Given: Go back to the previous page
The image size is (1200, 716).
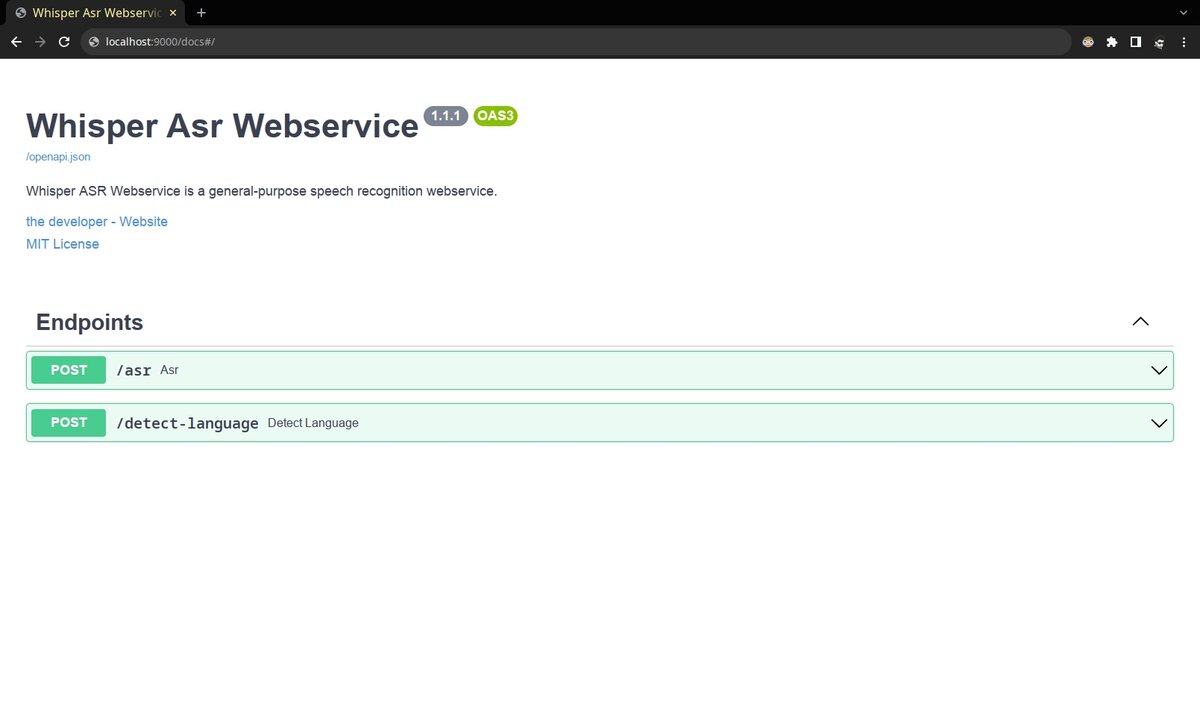Looking at the screenshot, I should [x=16, y=42].
